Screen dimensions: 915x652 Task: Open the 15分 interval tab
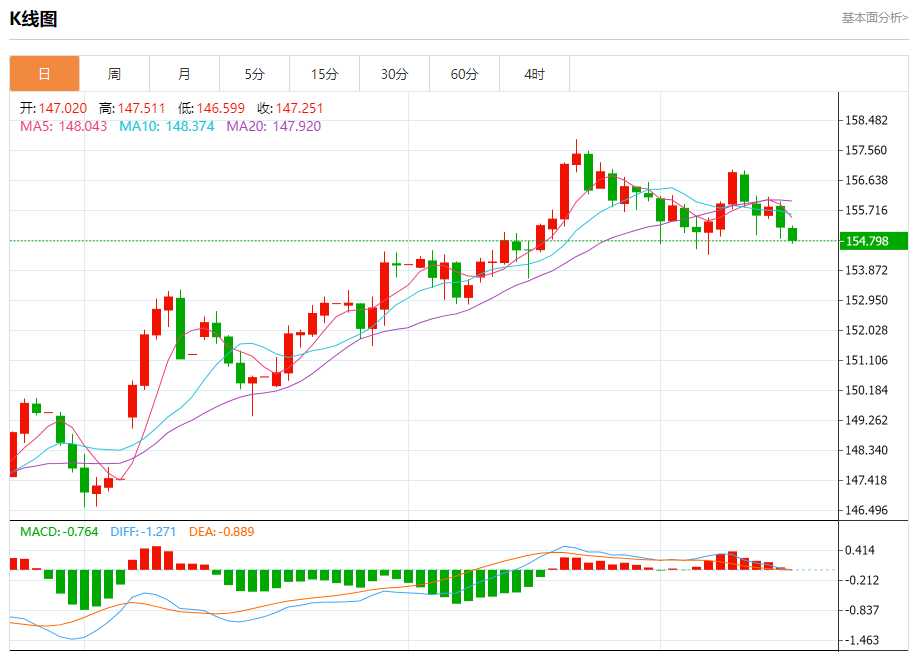[324, 74]
